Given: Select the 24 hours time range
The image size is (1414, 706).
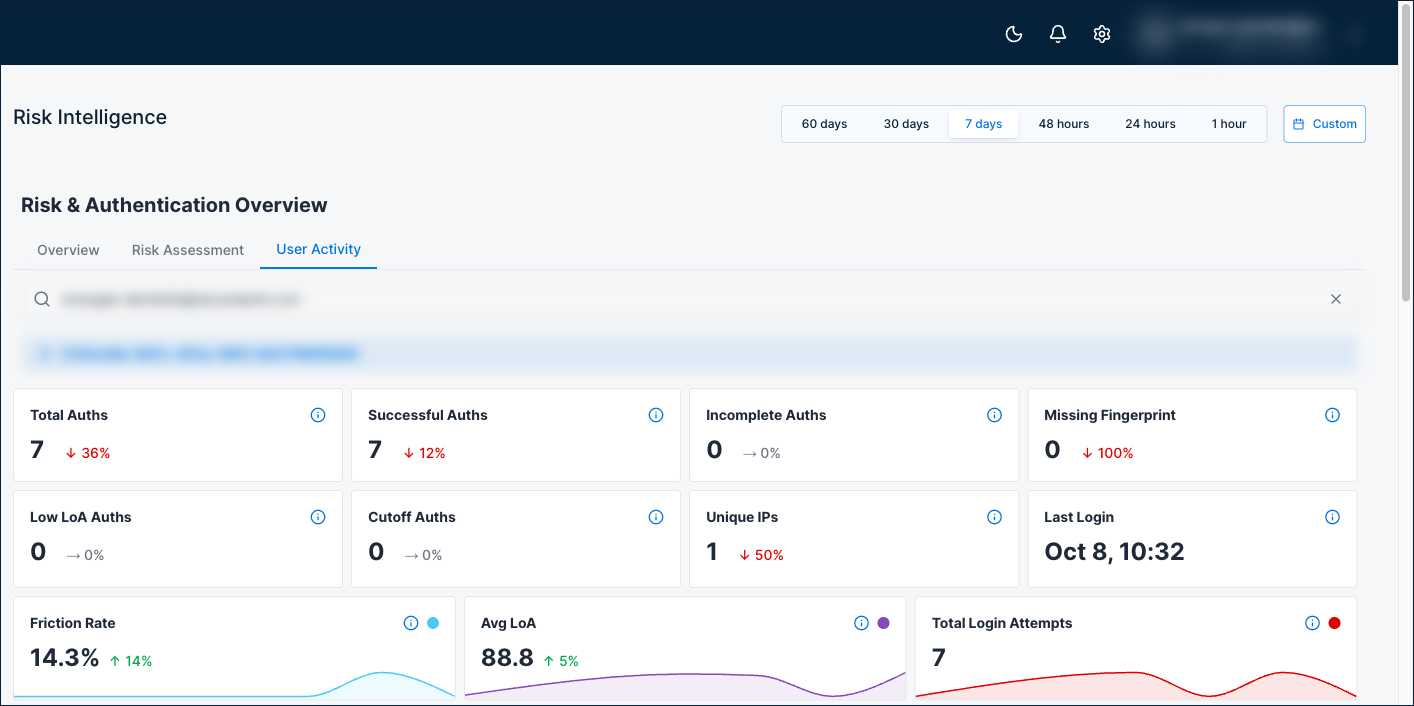Looking at the screenshot, I should (1150, 124).
